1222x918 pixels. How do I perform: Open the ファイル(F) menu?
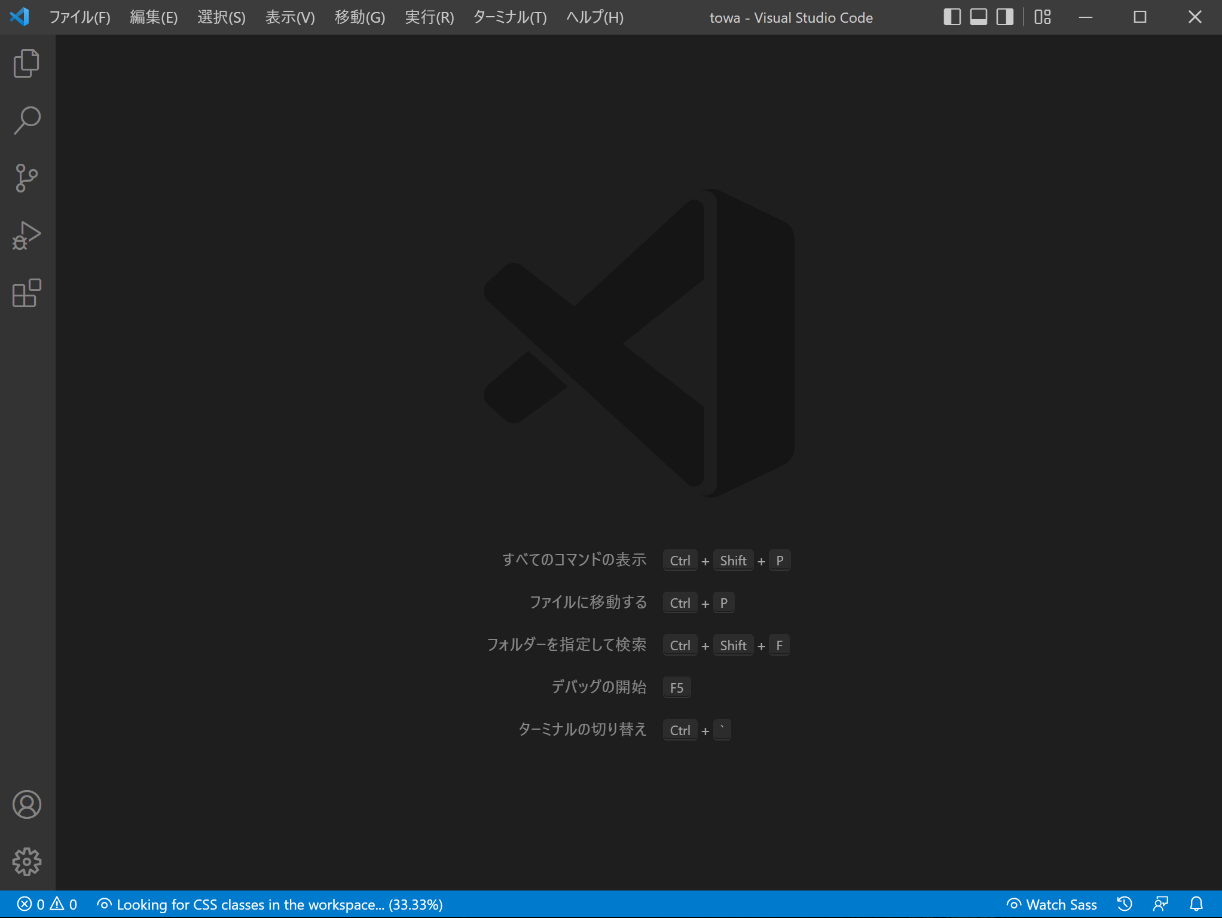click(x=80, y=17)
